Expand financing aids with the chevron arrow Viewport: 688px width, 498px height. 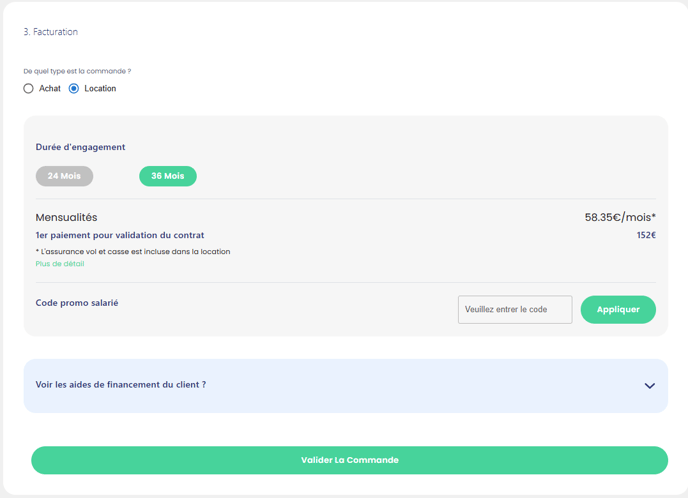[x=649, y=386]
